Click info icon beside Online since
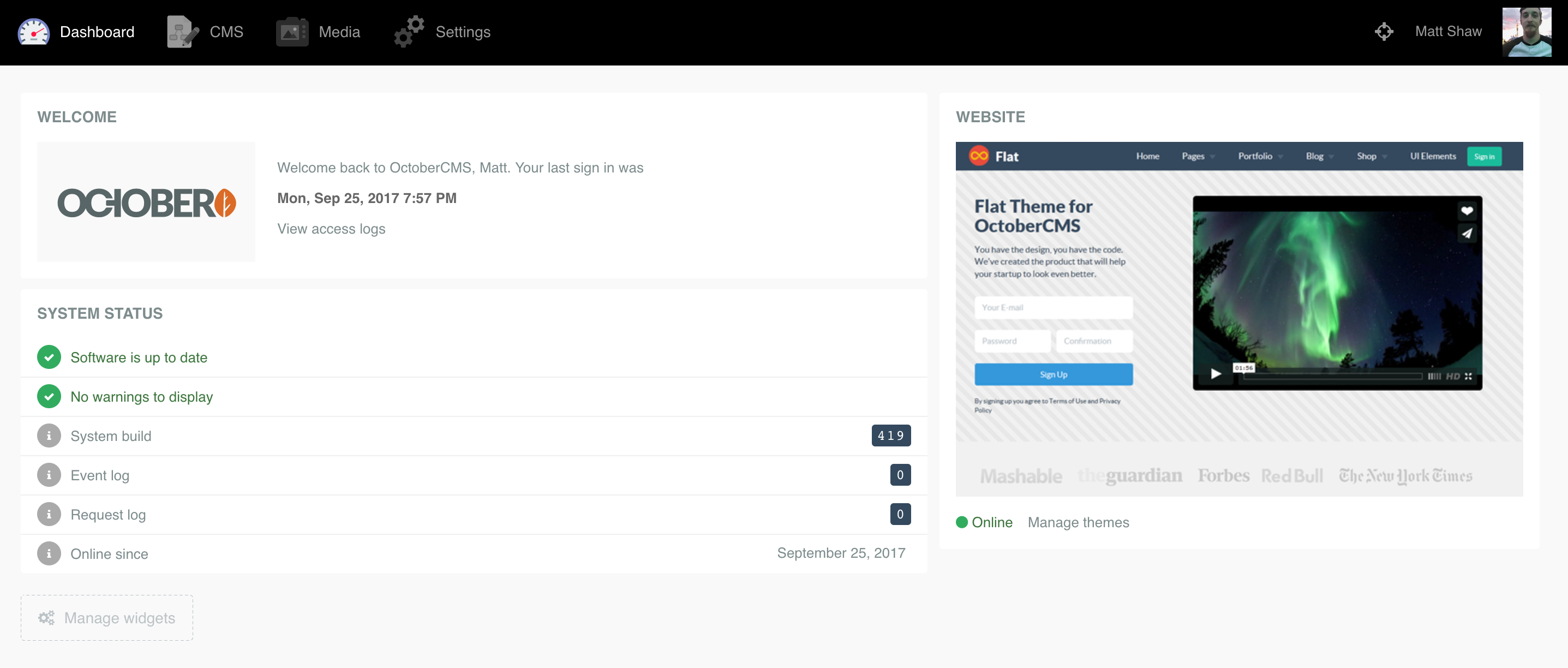The width and height of the screenshot is (1568, 668). (x=49, y=553)
